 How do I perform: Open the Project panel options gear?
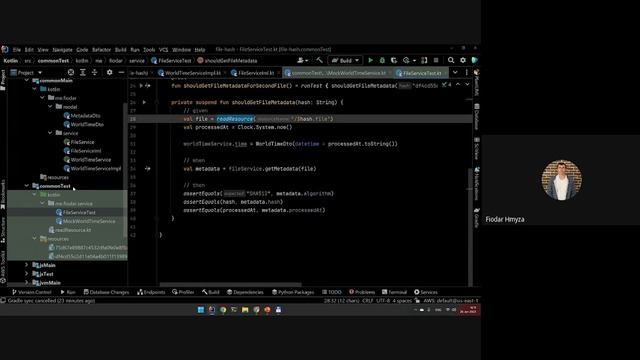click(x=109, y=72)
